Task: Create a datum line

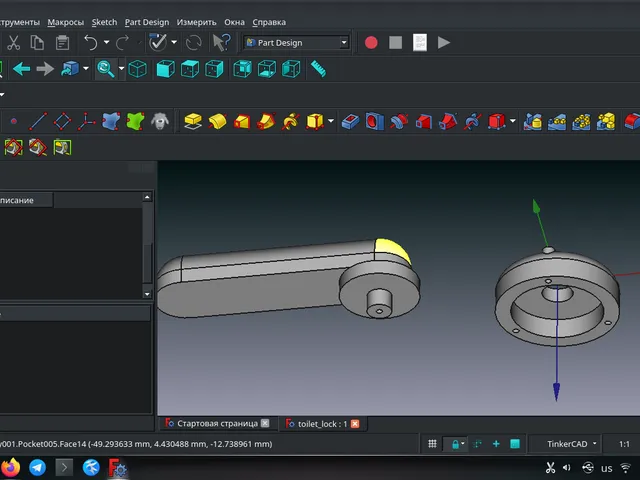Action: pyautogui.click(x=38, y=121)
